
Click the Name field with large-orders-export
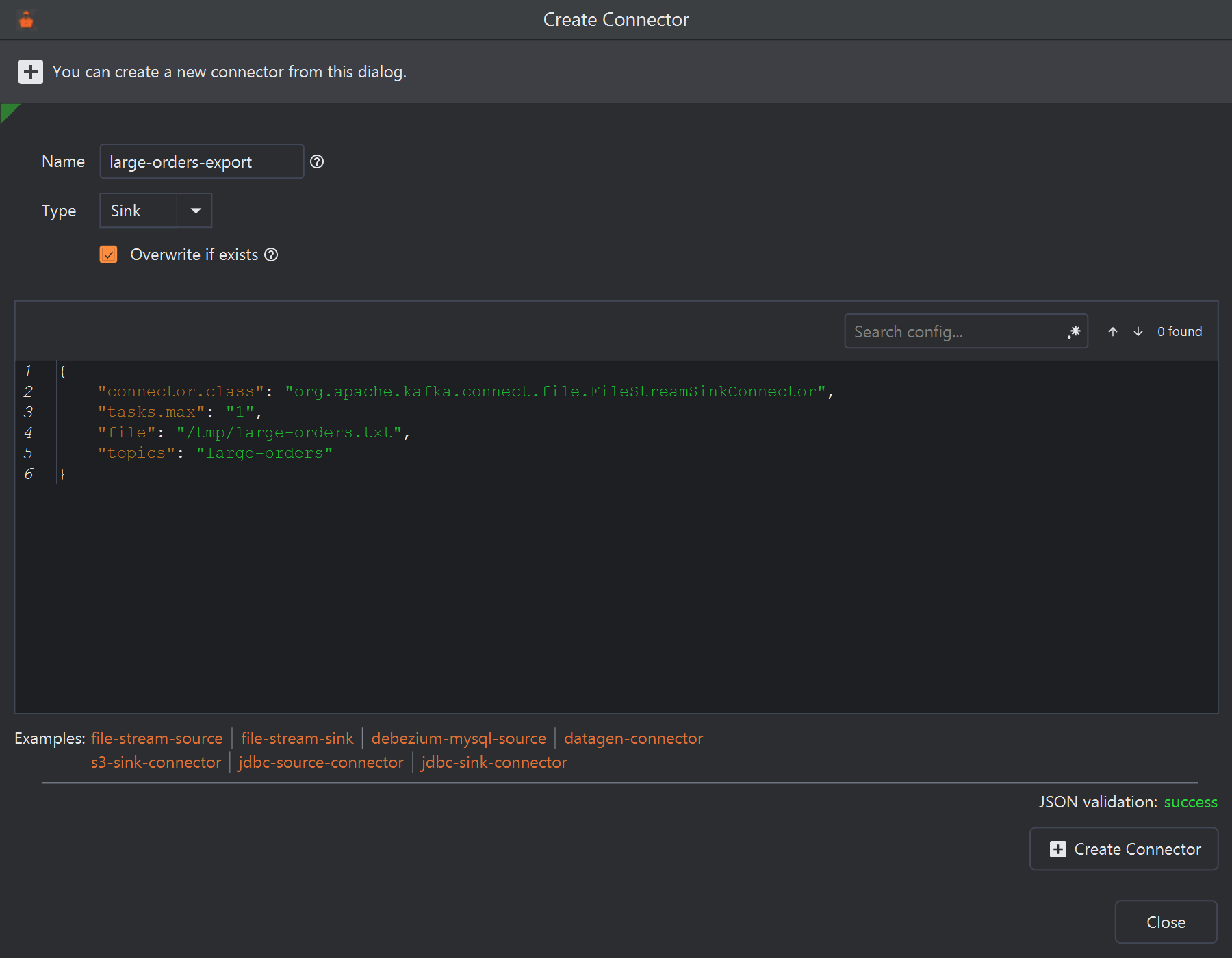(202, 161)
